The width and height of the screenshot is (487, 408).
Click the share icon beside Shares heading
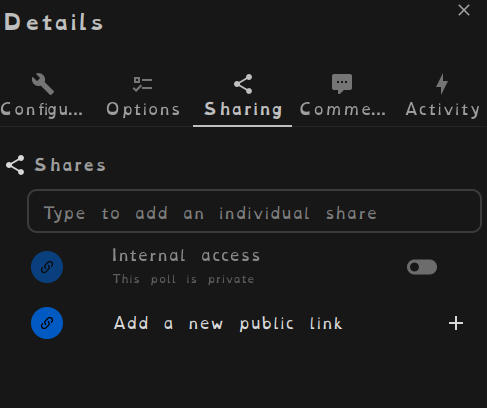(x=15, y=165)
